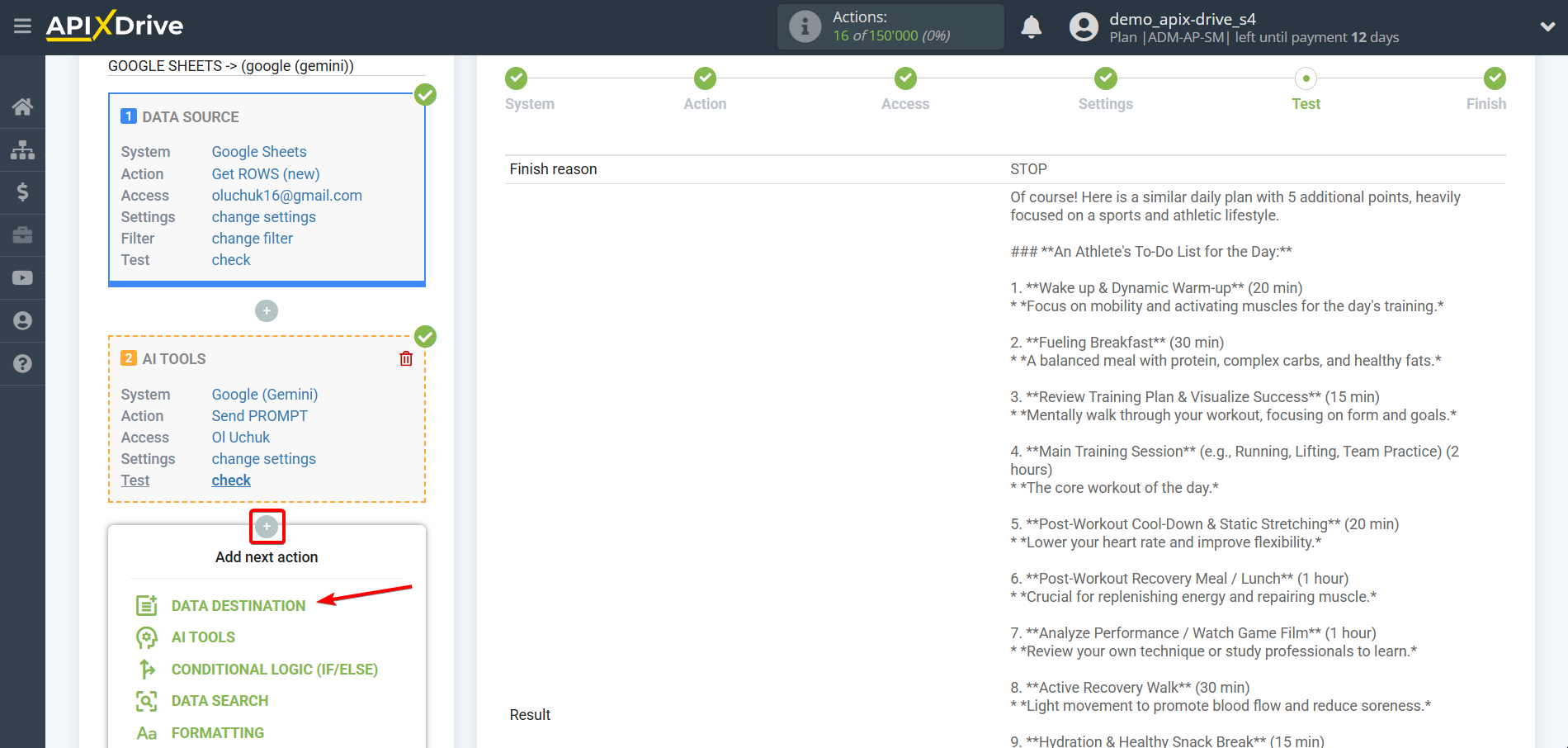Click the YouTube icon in the sidebar
The height and width of the screenshot is (748, 1568).
[22, 277]
